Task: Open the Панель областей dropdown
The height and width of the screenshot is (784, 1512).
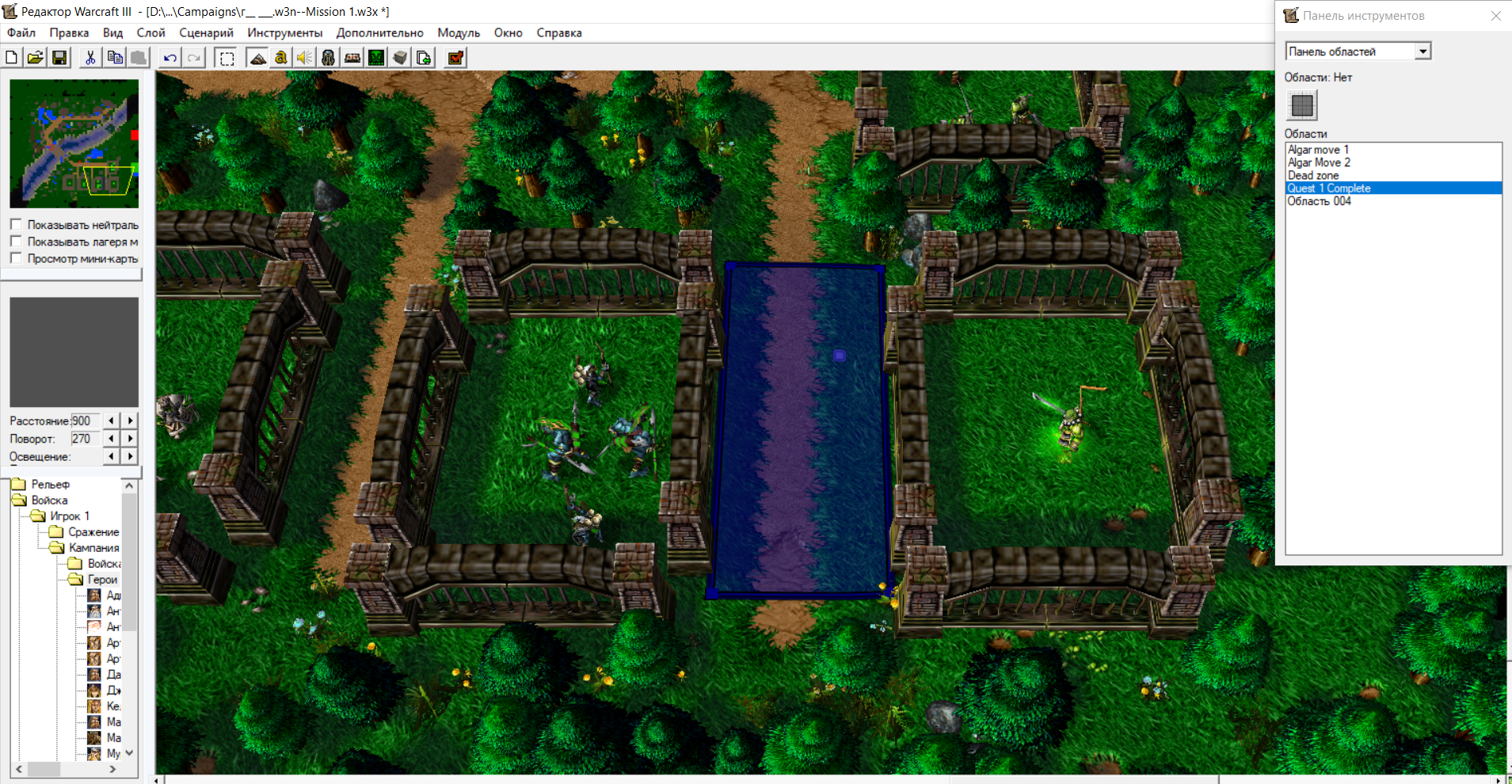Action: (x=1422, y=51)
